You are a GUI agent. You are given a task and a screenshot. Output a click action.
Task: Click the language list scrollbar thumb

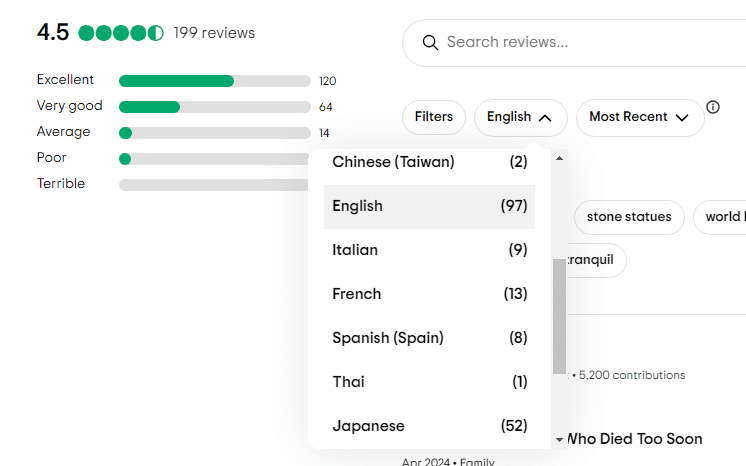coord(559,315)
